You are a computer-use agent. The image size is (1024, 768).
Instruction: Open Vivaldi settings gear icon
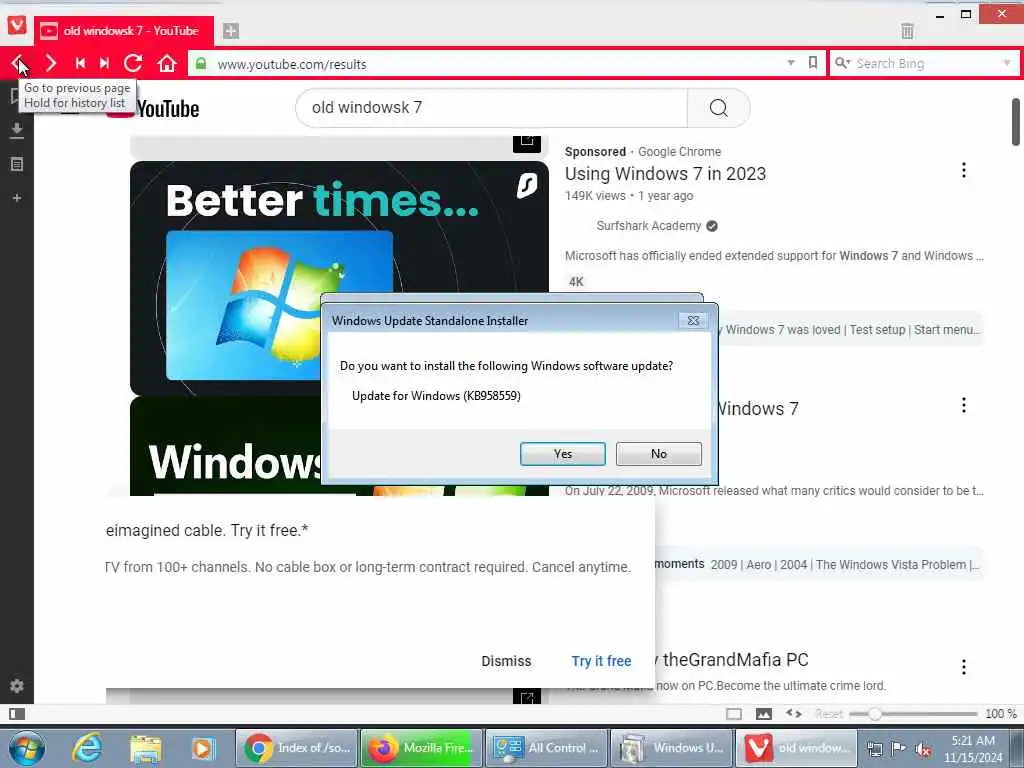coord(17,686)
